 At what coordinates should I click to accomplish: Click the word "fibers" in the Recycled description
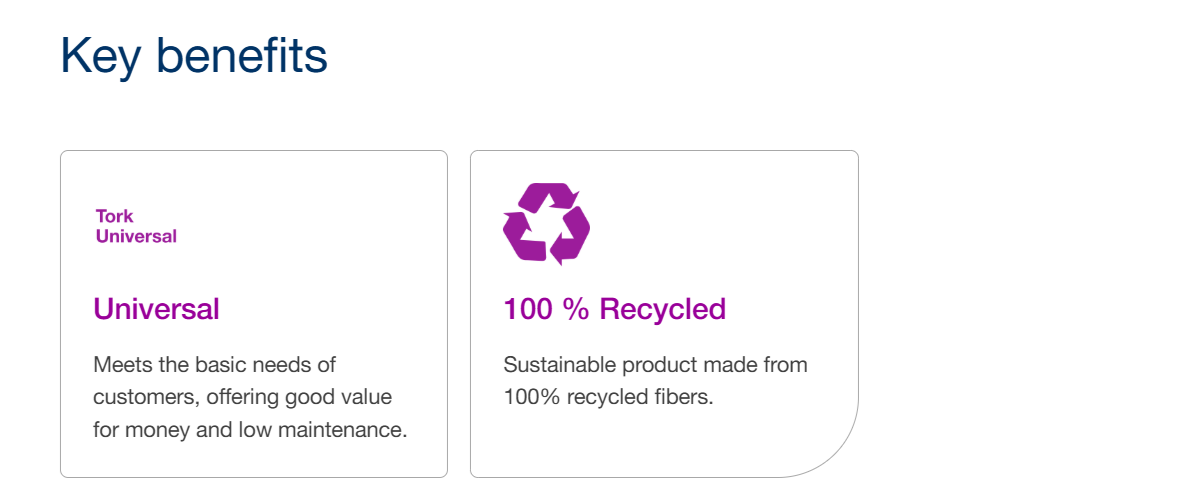[x=682, y=397]
